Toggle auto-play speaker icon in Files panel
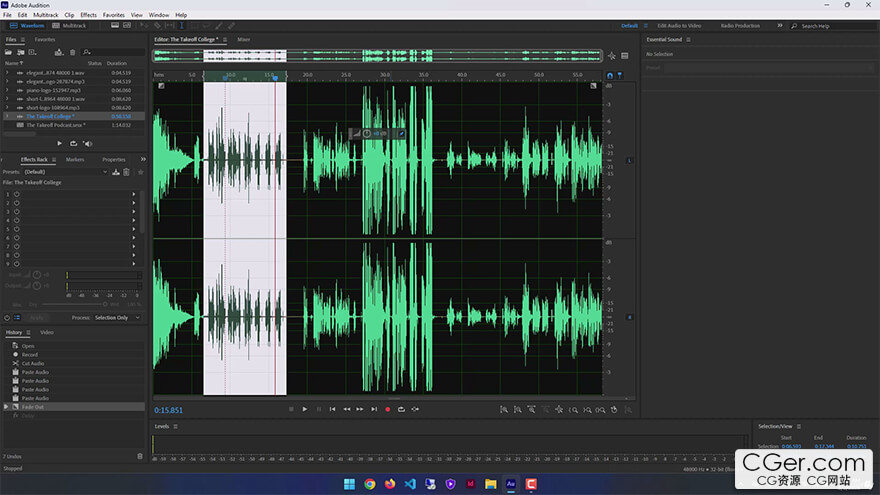The width and height of the screenshot is (880, 495). pyautogui.click(x=88, y=144)
